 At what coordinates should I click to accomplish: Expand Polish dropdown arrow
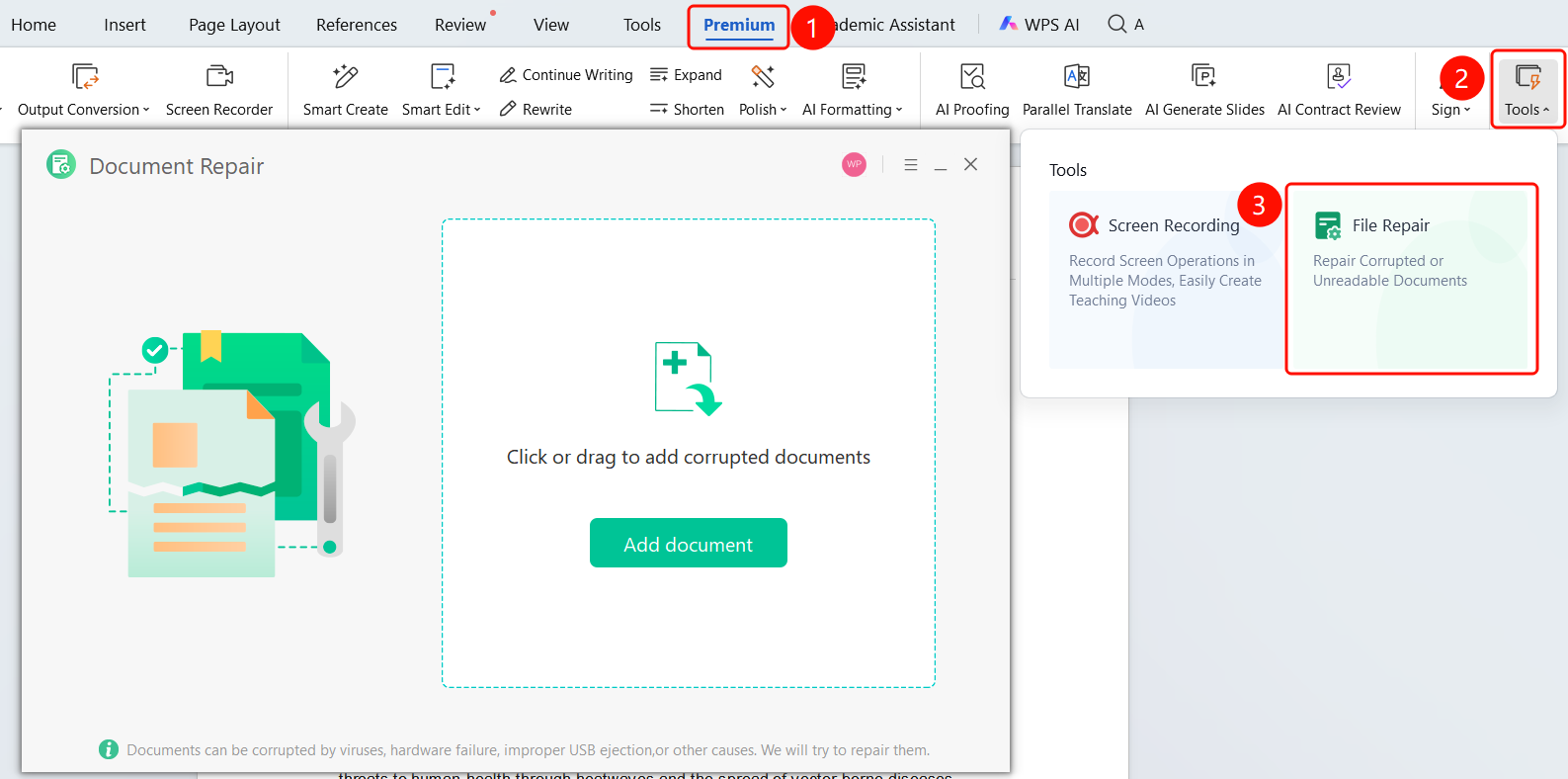pyautogui.click(x=784, y=110)
